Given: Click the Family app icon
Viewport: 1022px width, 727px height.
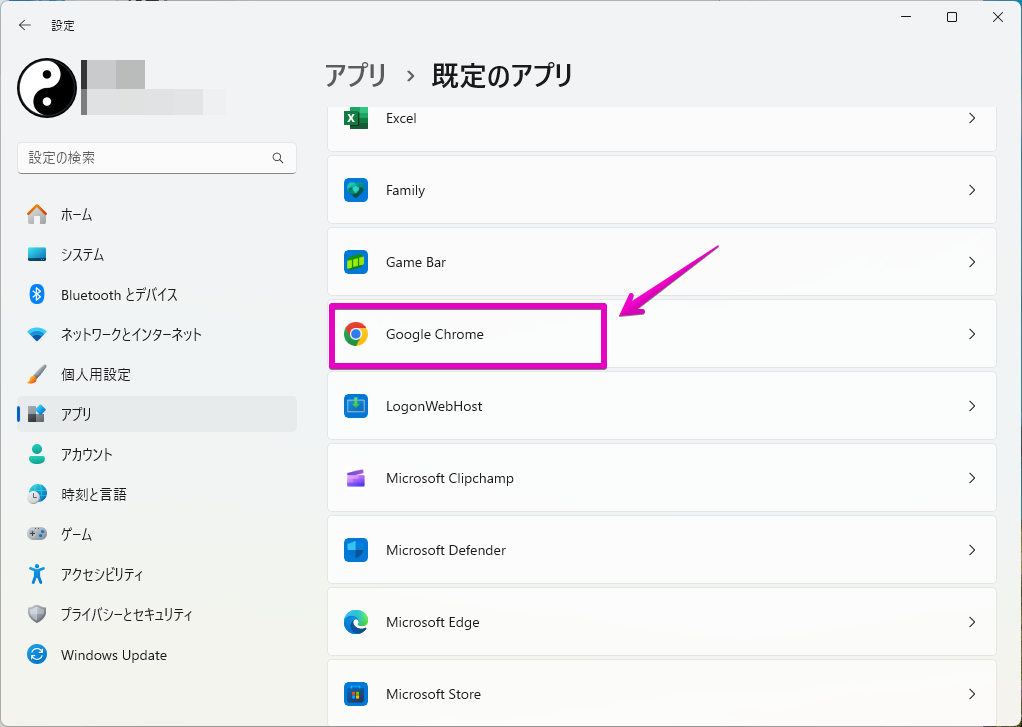Looking at the screenshot, I should coord(356,190).
